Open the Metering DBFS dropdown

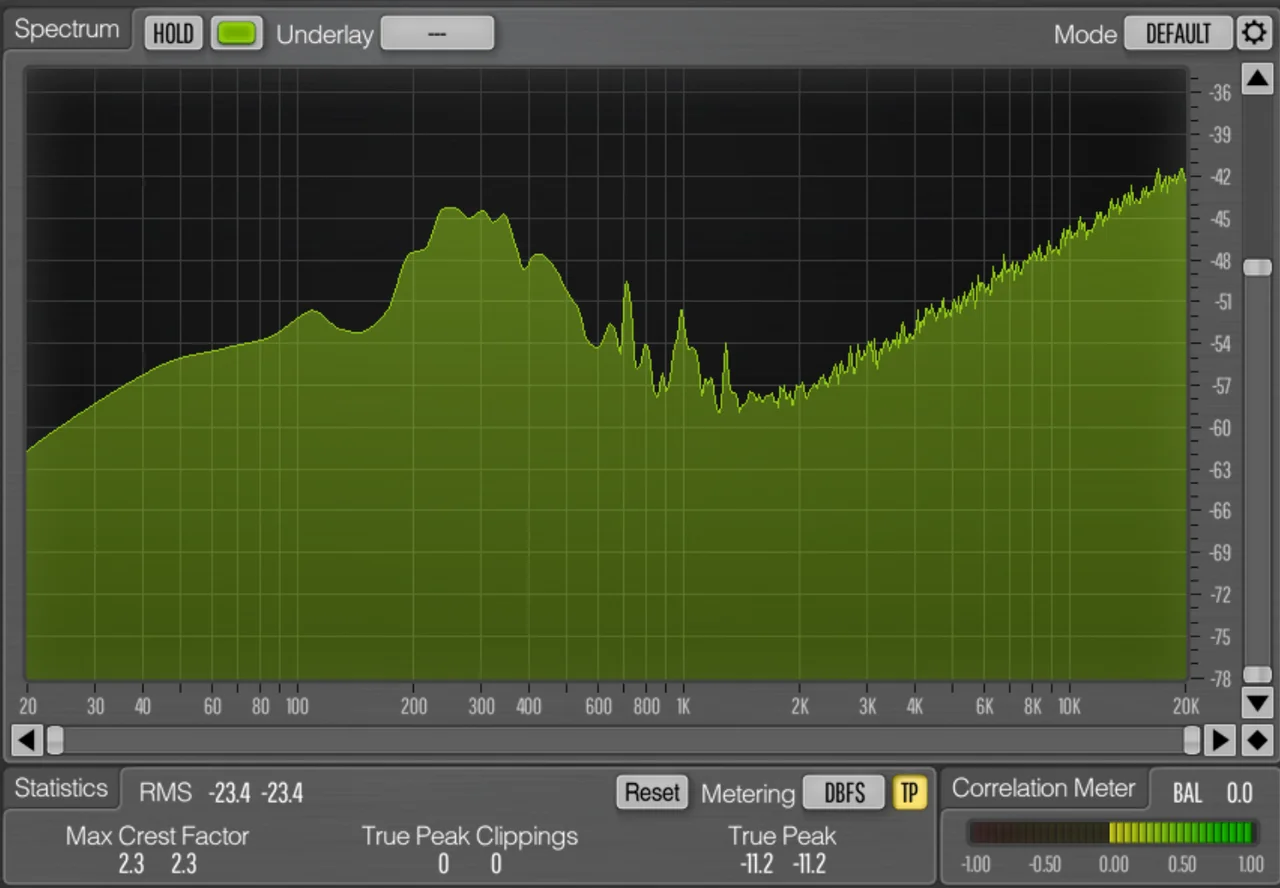(x=844, y=792)
